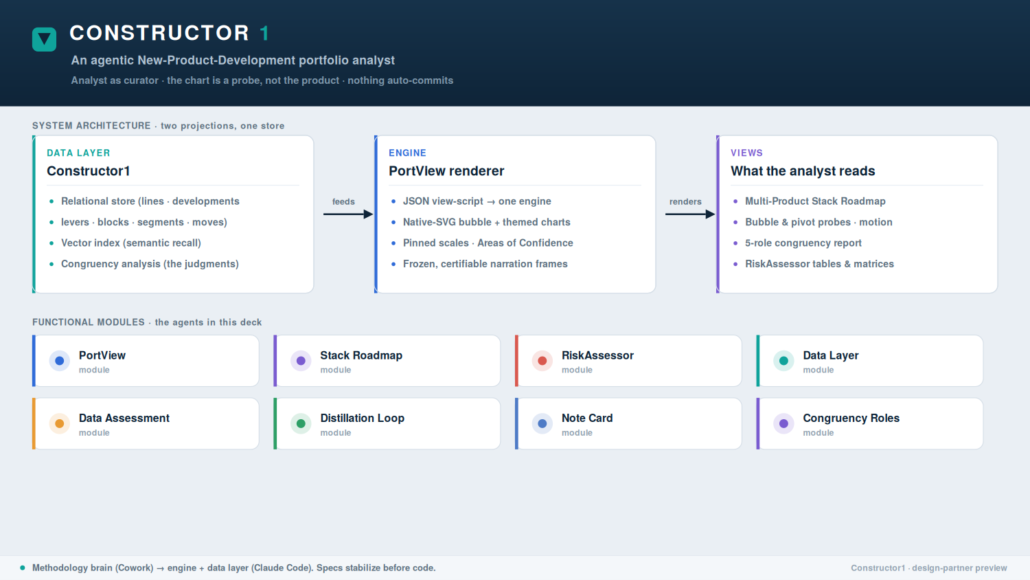Click the ENGINE label
Viewport: 1030px width, 580px height.
pyautogui.click(x=407, y=152)
